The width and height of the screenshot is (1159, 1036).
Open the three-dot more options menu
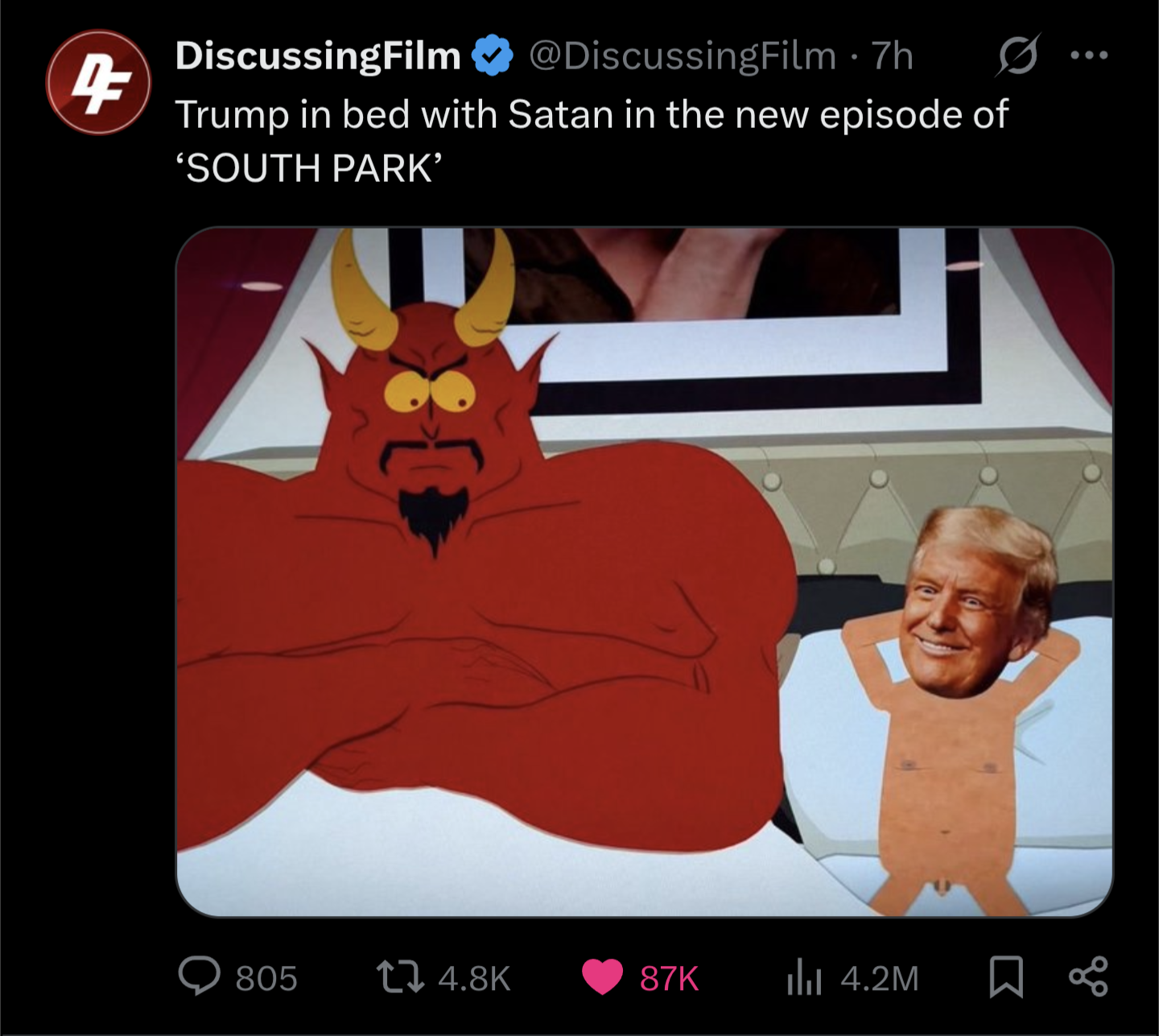coord(1090,56)
